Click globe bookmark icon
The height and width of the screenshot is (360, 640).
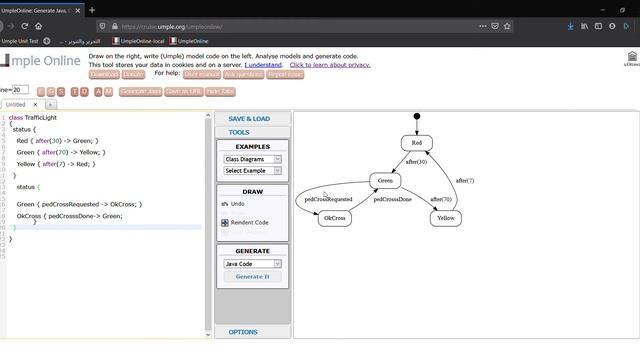point(47,41)
